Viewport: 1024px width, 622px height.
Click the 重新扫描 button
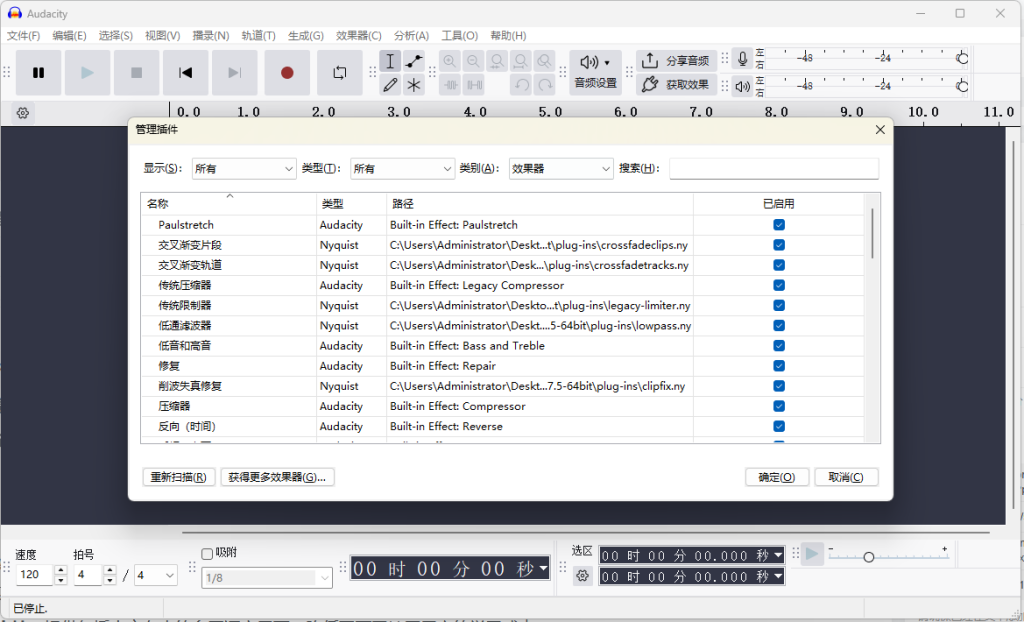click(x=178, y=477)
